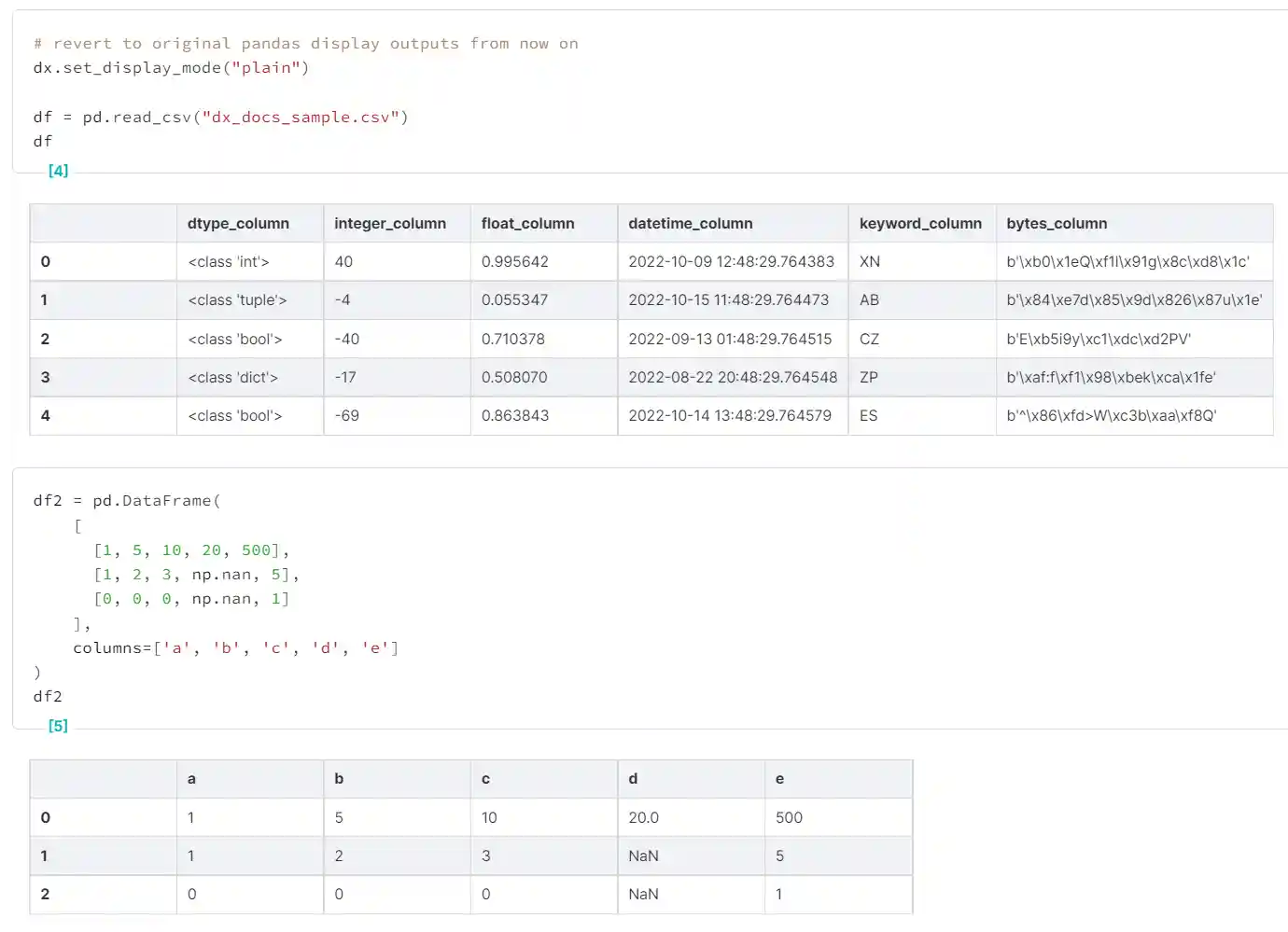This screenshot has width=1288, height=932.
Task: Place cursor on dx.set_display_mode("plain") code line
Action: [171, 68]
